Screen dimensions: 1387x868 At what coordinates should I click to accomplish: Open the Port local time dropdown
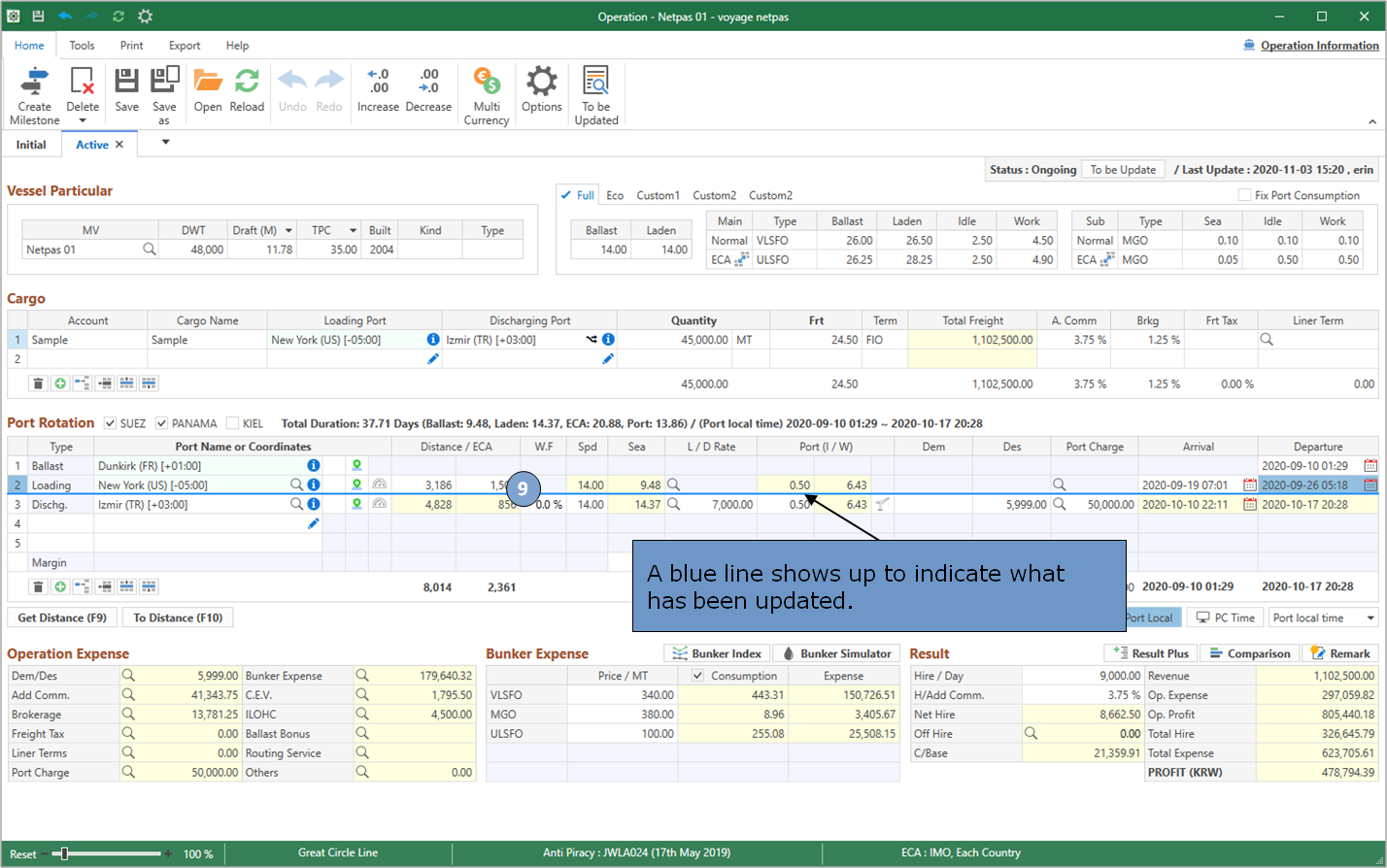pyautogui.click(x=1370, y=618)
